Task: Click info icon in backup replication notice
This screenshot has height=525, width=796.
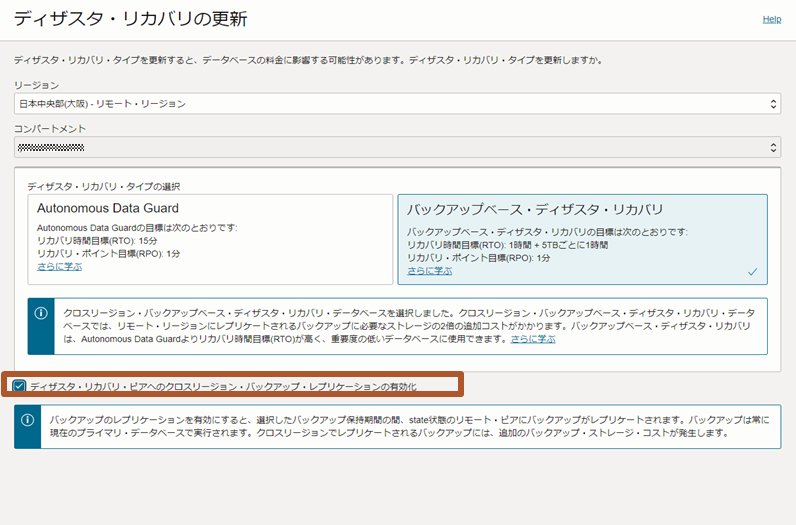Action: 28,420
